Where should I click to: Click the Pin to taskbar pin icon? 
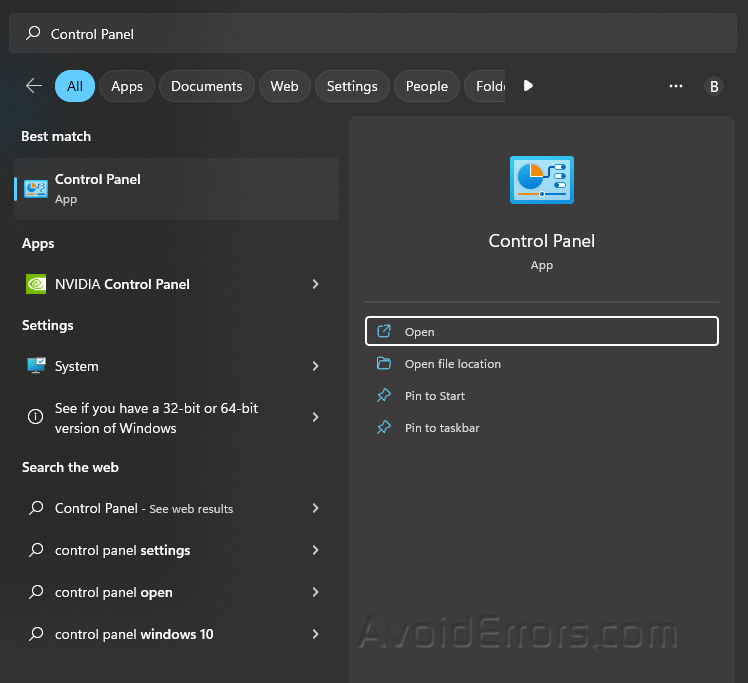[x=384, y=427]
